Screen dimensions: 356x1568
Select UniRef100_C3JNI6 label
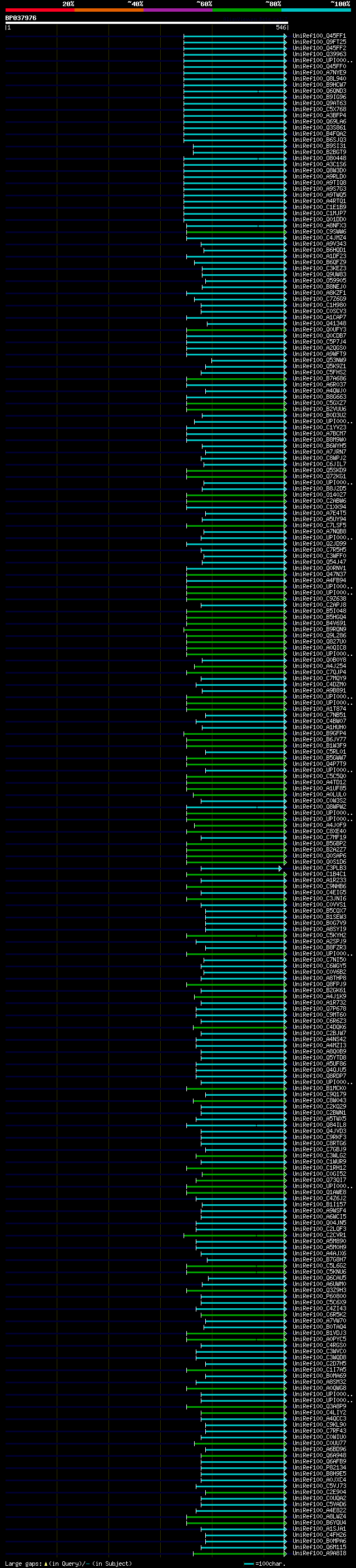point(319,898)
